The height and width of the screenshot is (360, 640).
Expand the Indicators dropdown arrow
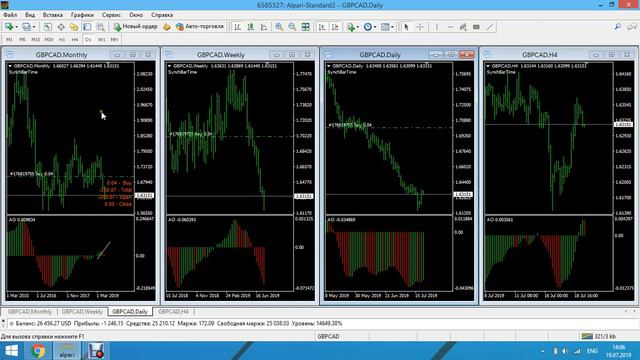pyautogui.click(x=358, y=27)
